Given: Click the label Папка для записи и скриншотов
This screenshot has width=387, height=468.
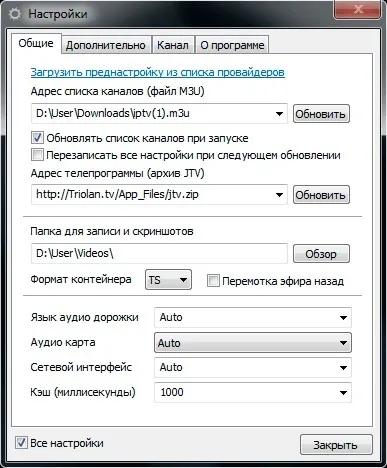Looking at the screenshot, I should 112,231.
